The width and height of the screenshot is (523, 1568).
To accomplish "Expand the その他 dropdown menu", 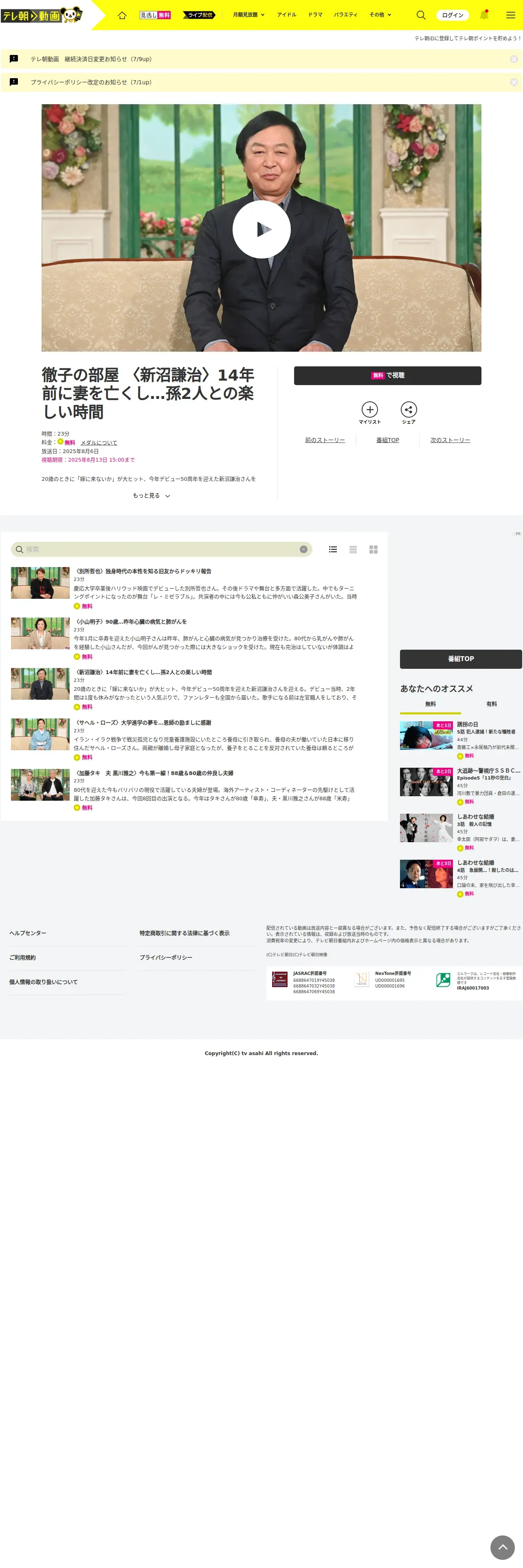I will point(380,15).
